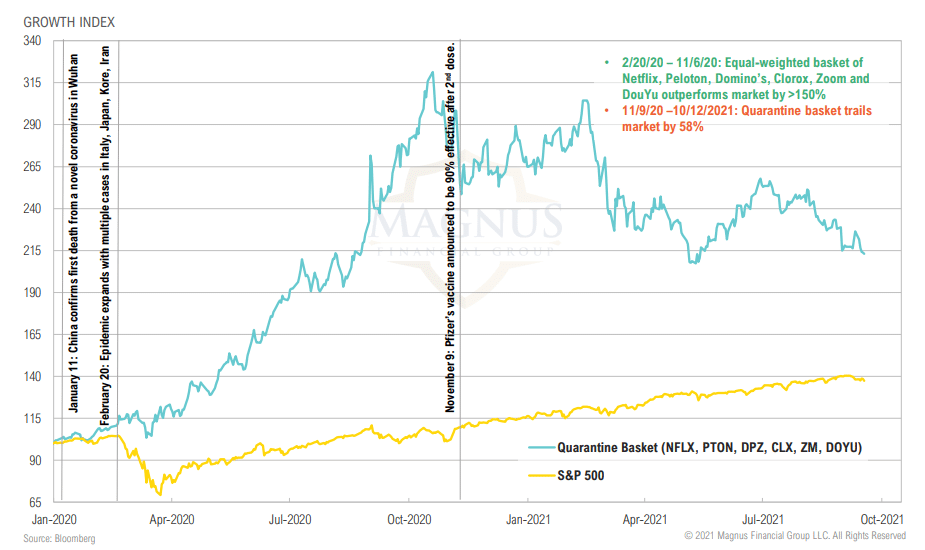Click the Magnus Financial Group copyright notice
This screenshot has height=550, width=925.
(x=795, y=536)
